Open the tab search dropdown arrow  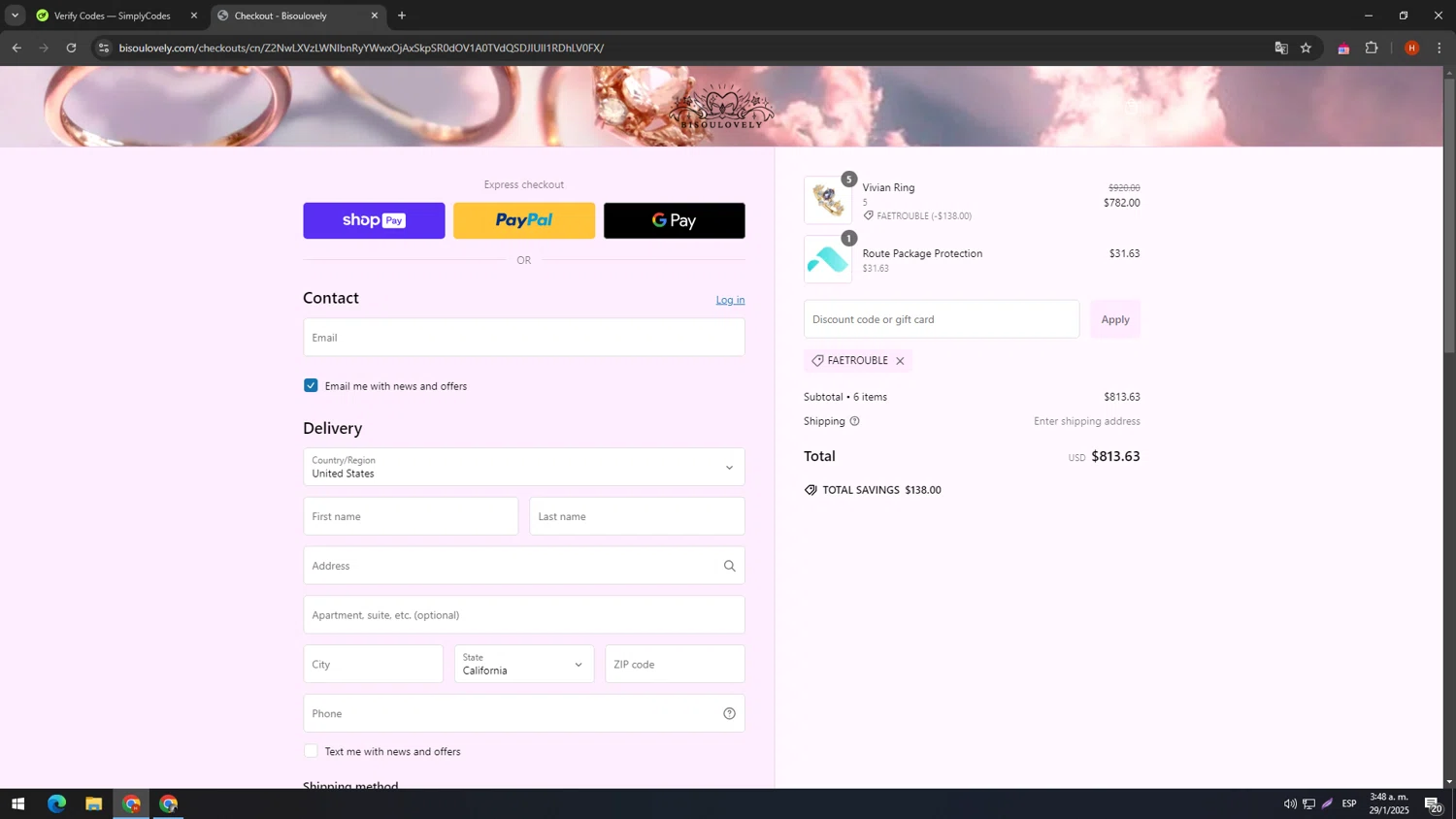pos(15,16)
